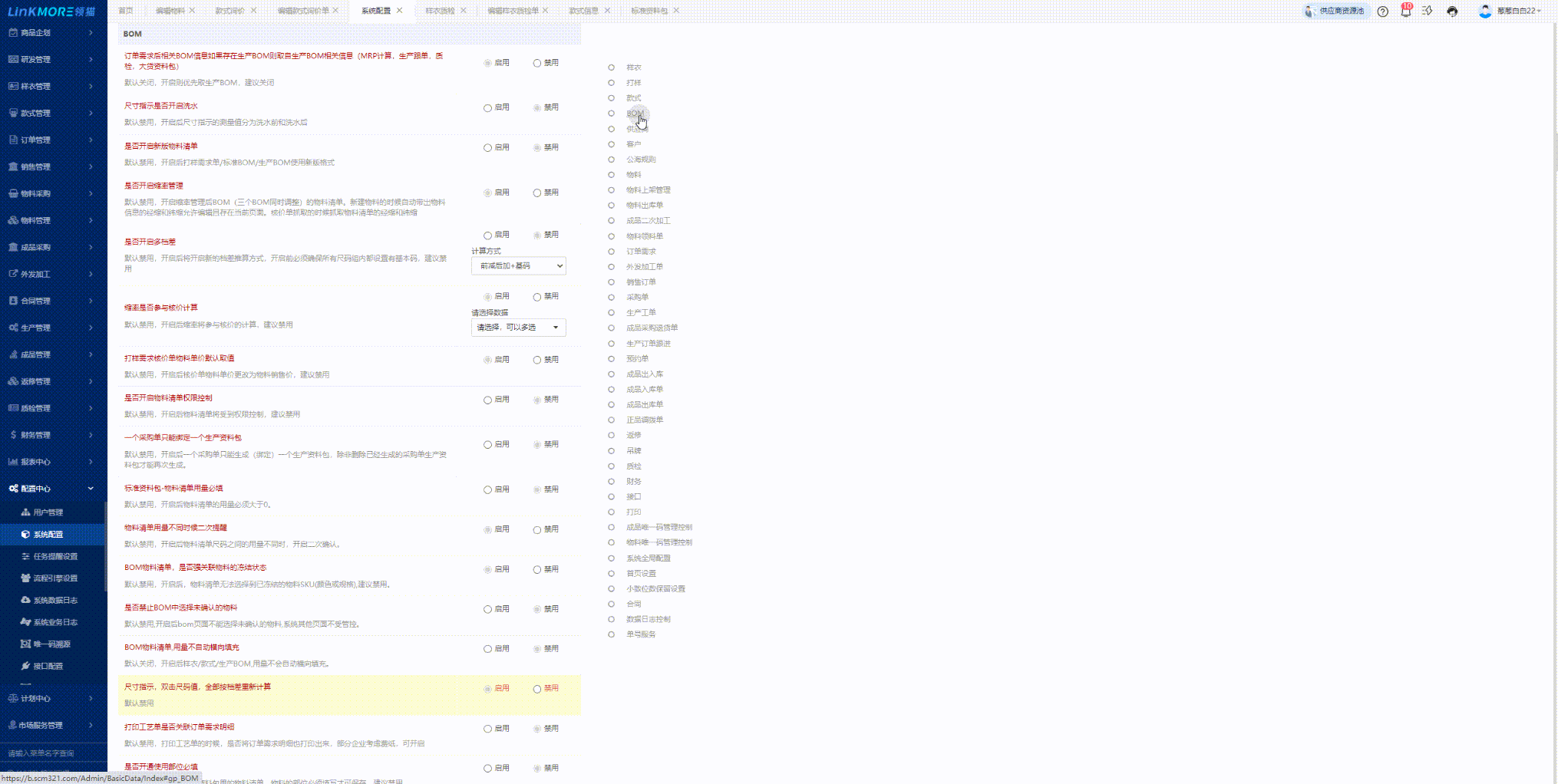Image resolution: width=1558 pixels, height=784 pixels.
Task: Select 启用 for 尺寸指示是否开启洗水
Action: coord(487,108)
